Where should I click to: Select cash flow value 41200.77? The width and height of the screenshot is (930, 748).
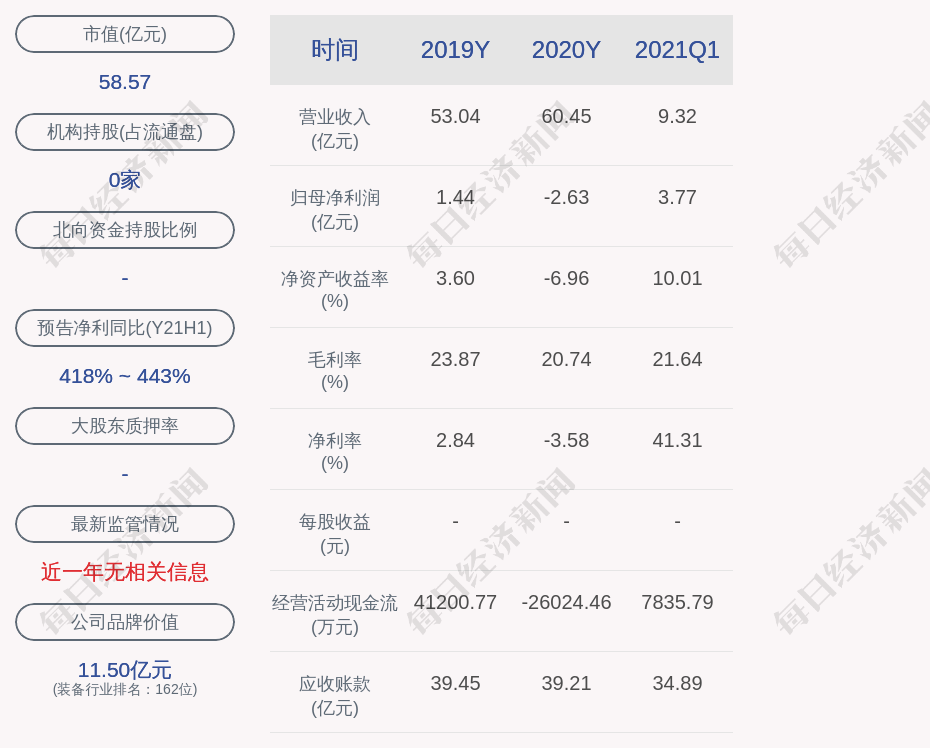[x=455, y=602]
